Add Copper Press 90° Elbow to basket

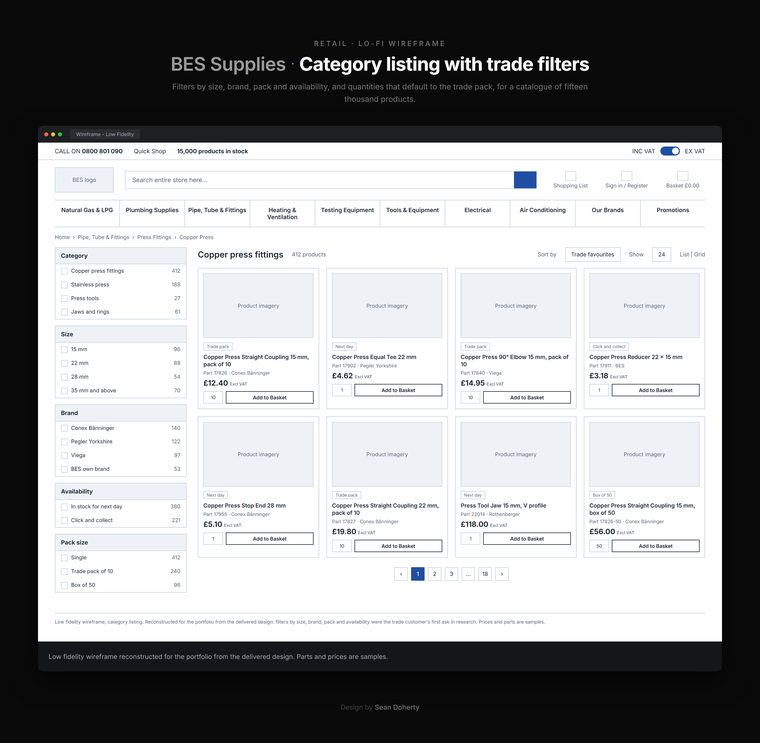coord(527,397)
